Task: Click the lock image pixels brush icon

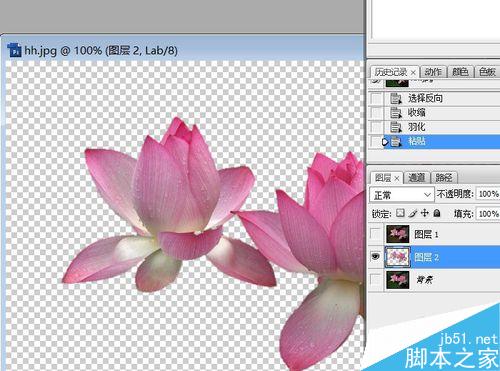Action: pyautogui.click(x=413, y=213)
